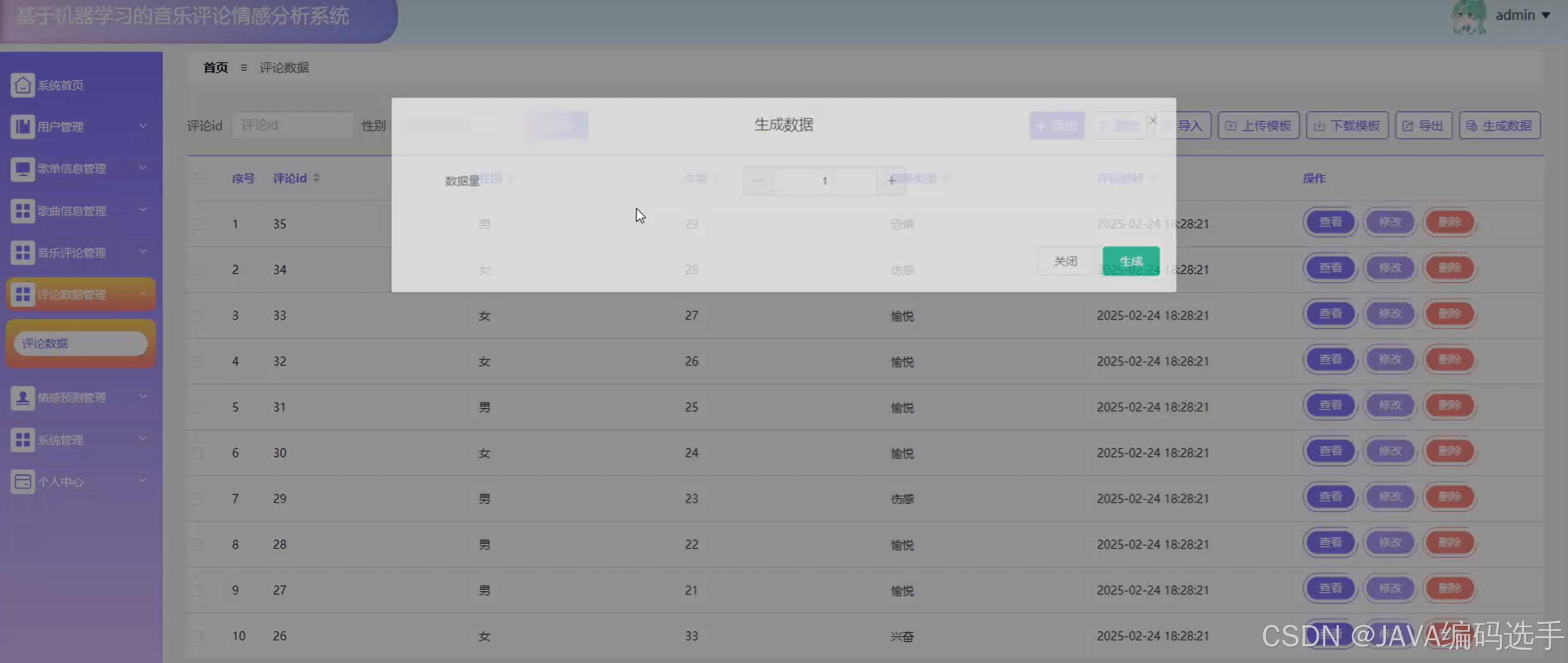Click the 操作 column header
The image size is (1568, 663).
(x=1314, y=179)
